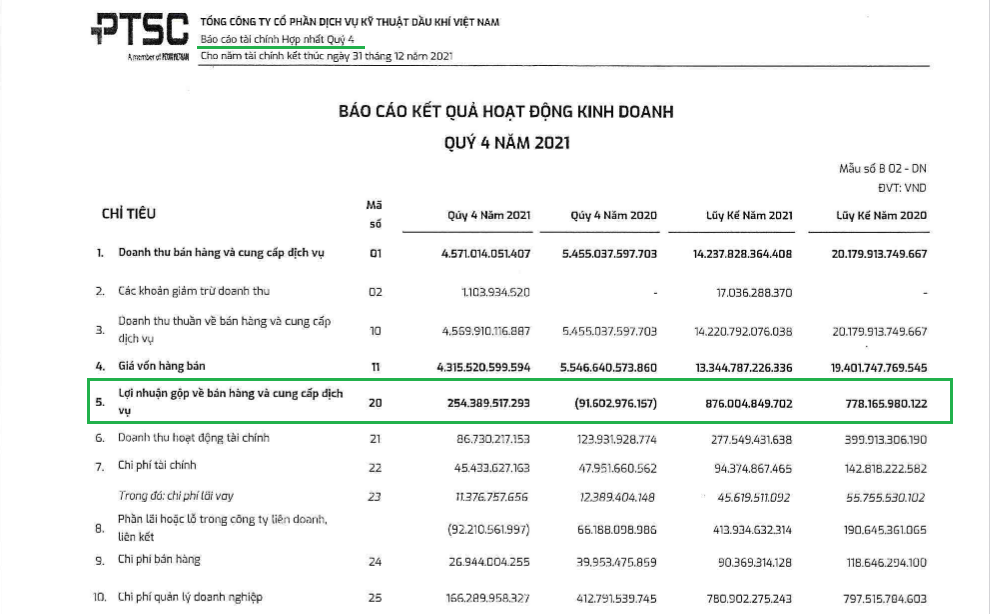Click value '45.619.511.092'
990x614 pixels.
click(x=754, y=498)
